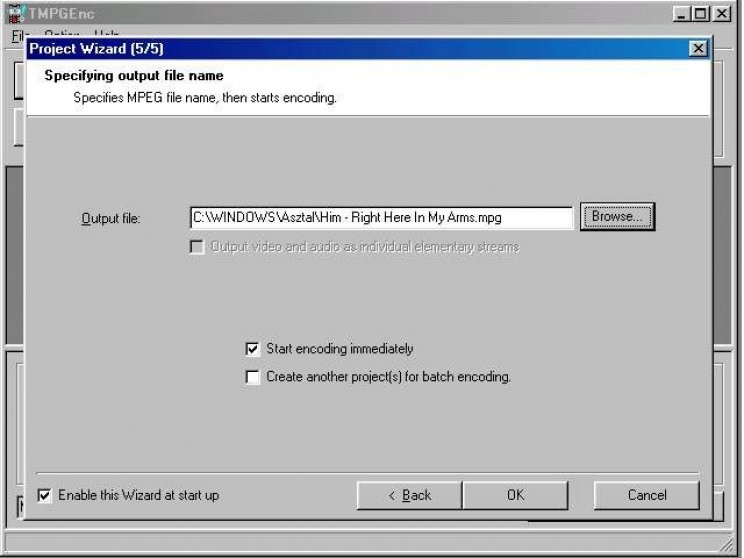The image size is (744, 558).
Task: Focus the Output file path field
Action: coord(381,218)
